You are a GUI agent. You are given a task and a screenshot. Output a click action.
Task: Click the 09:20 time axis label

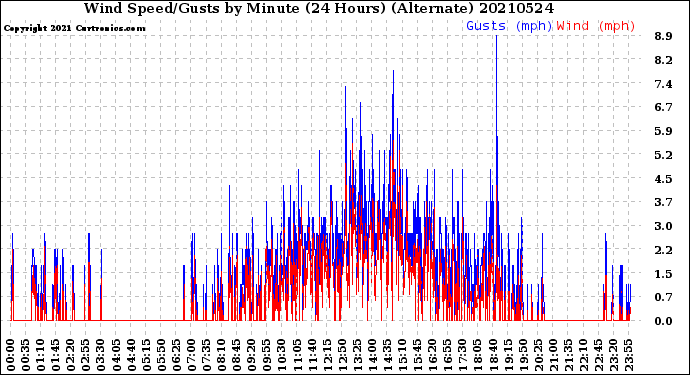click(x=252, y=355)
